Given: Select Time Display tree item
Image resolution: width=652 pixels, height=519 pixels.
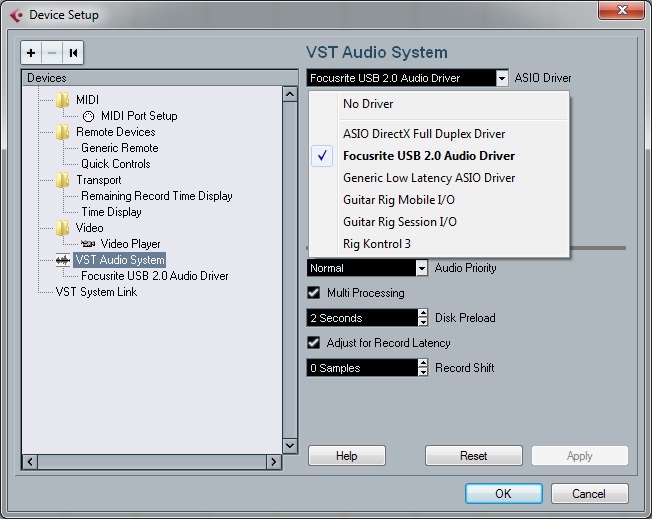Looking at the screenshot, I should (x=111, y=212).
